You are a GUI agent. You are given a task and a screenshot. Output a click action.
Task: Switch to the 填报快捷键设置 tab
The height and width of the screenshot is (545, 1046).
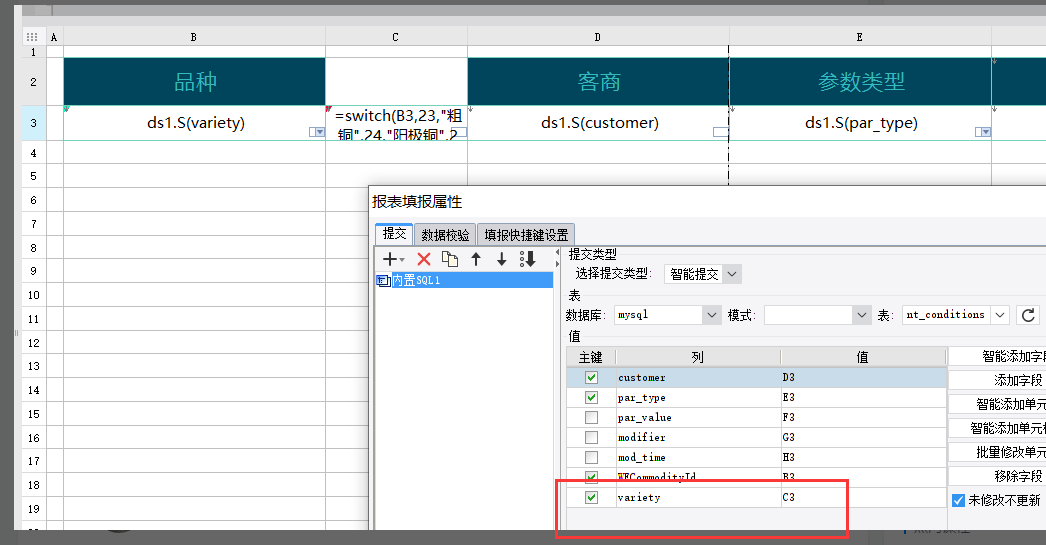[x=526, y=235]
